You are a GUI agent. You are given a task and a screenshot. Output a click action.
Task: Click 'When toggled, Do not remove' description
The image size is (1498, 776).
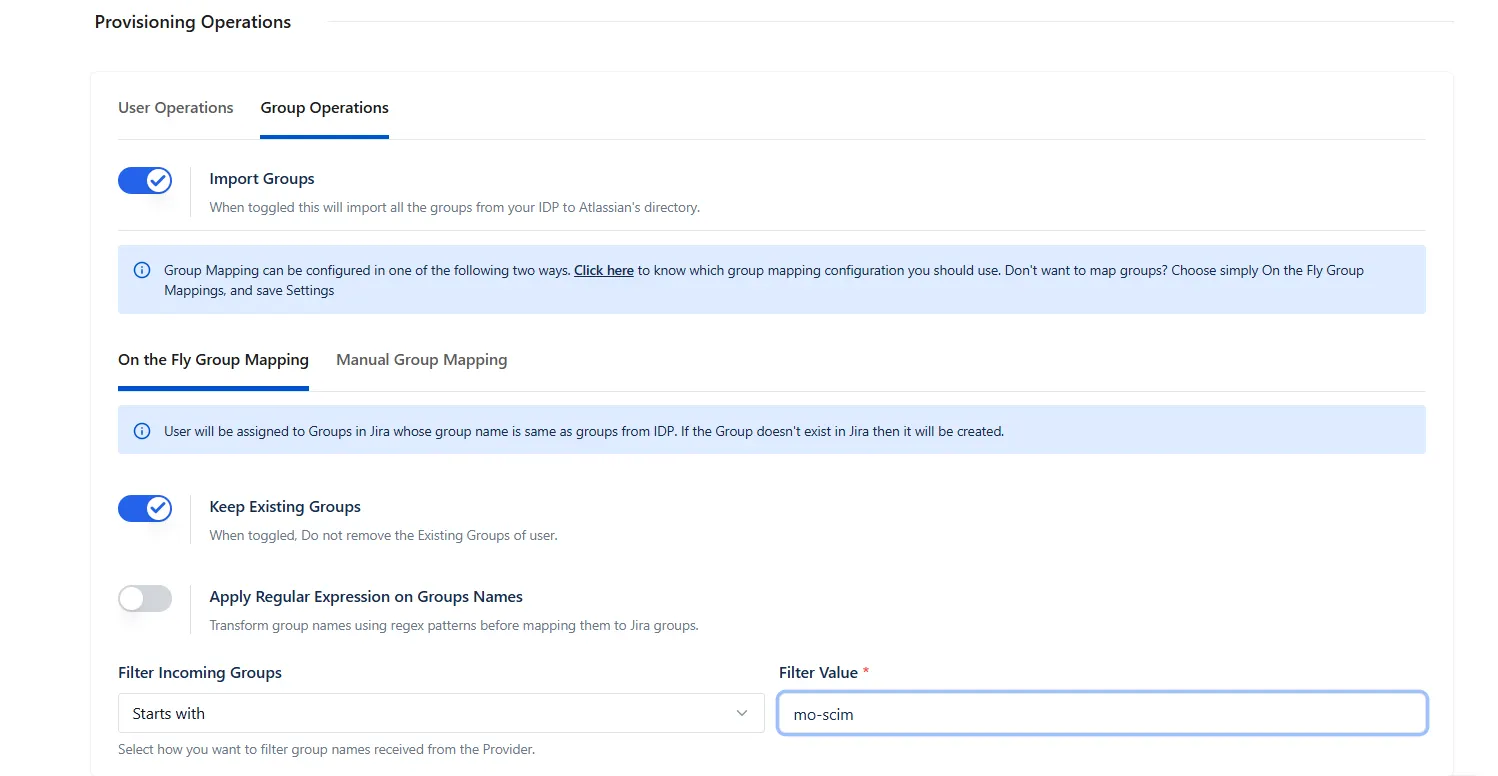383,536
